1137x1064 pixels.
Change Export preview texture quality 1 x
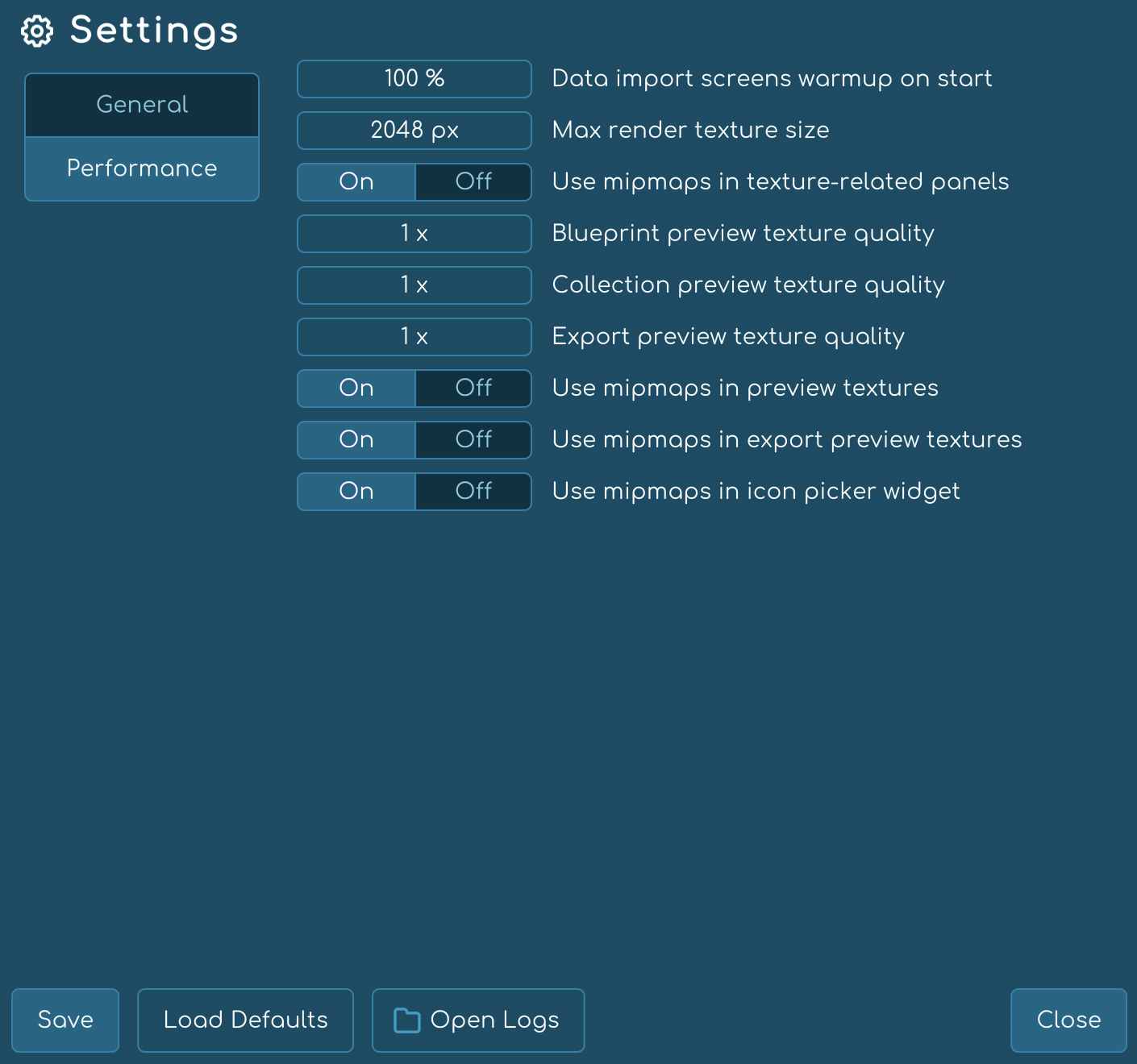414,337
